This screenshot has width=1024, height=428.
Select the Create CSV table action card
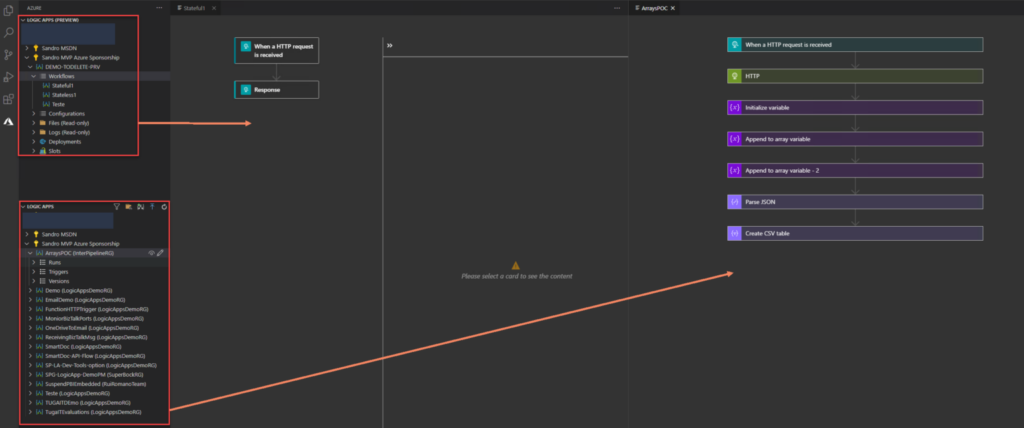tap(855, 233)
